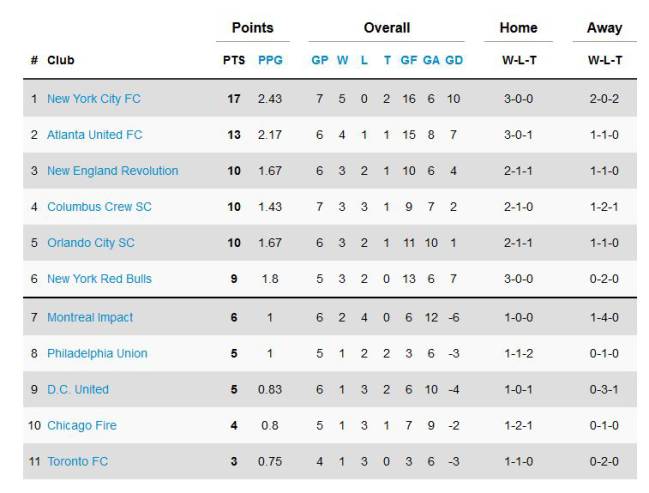Open the New York City FC club link
This screenshot has height=493, width=649.
tap(94, 99)
